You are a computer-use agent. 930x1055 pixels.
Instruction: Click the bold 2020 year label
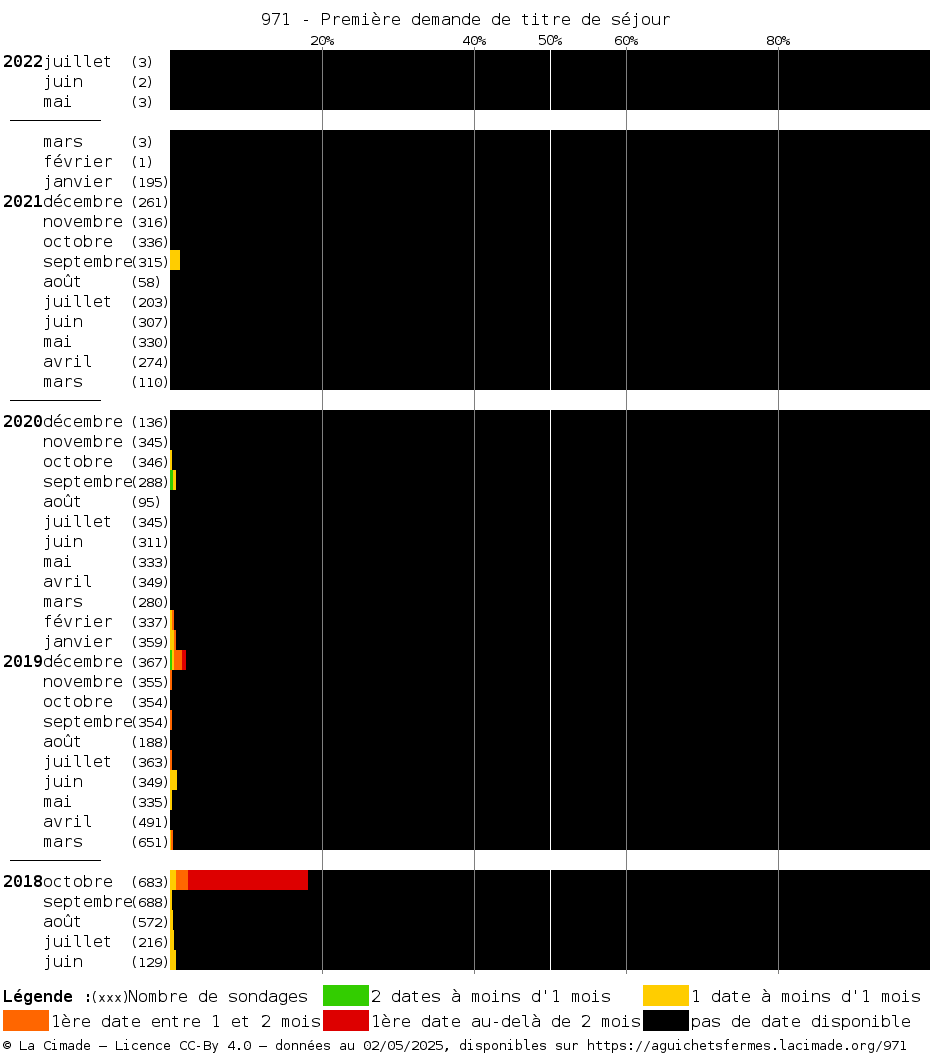[23, 421]
